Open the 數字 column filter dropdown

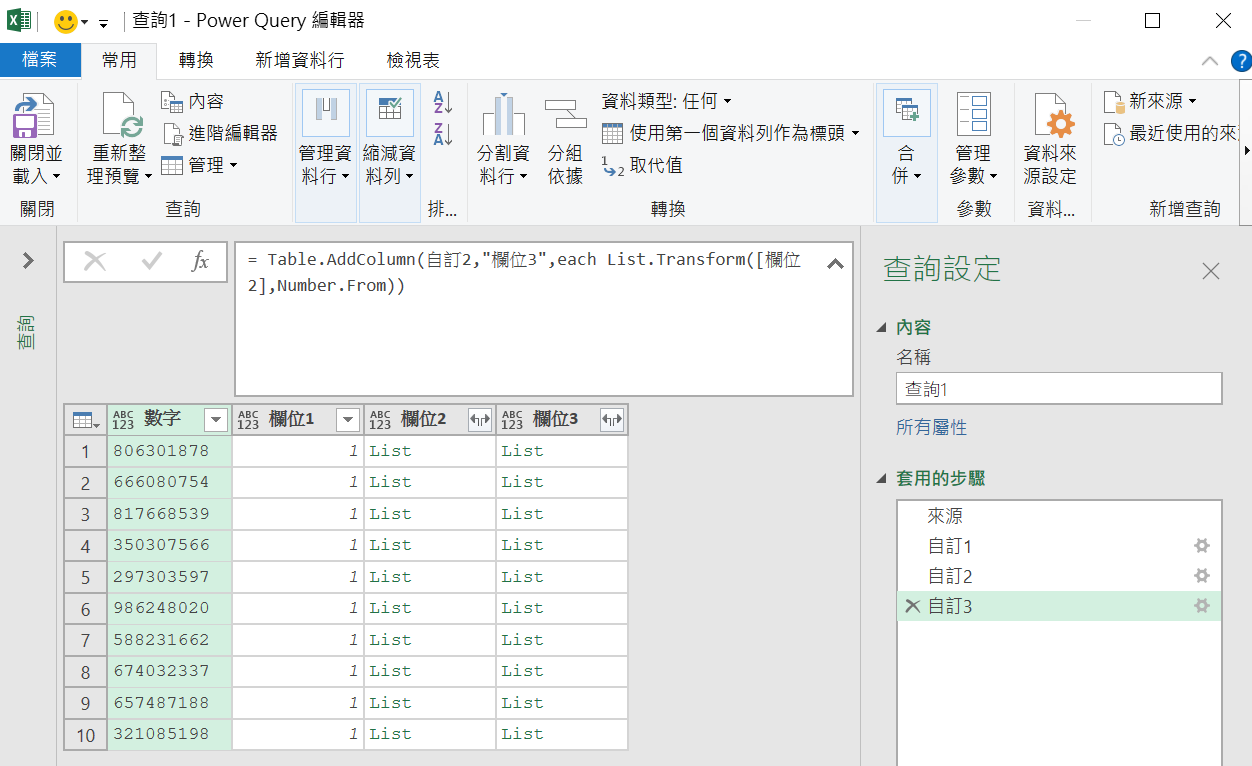click(x=215, y=420)
